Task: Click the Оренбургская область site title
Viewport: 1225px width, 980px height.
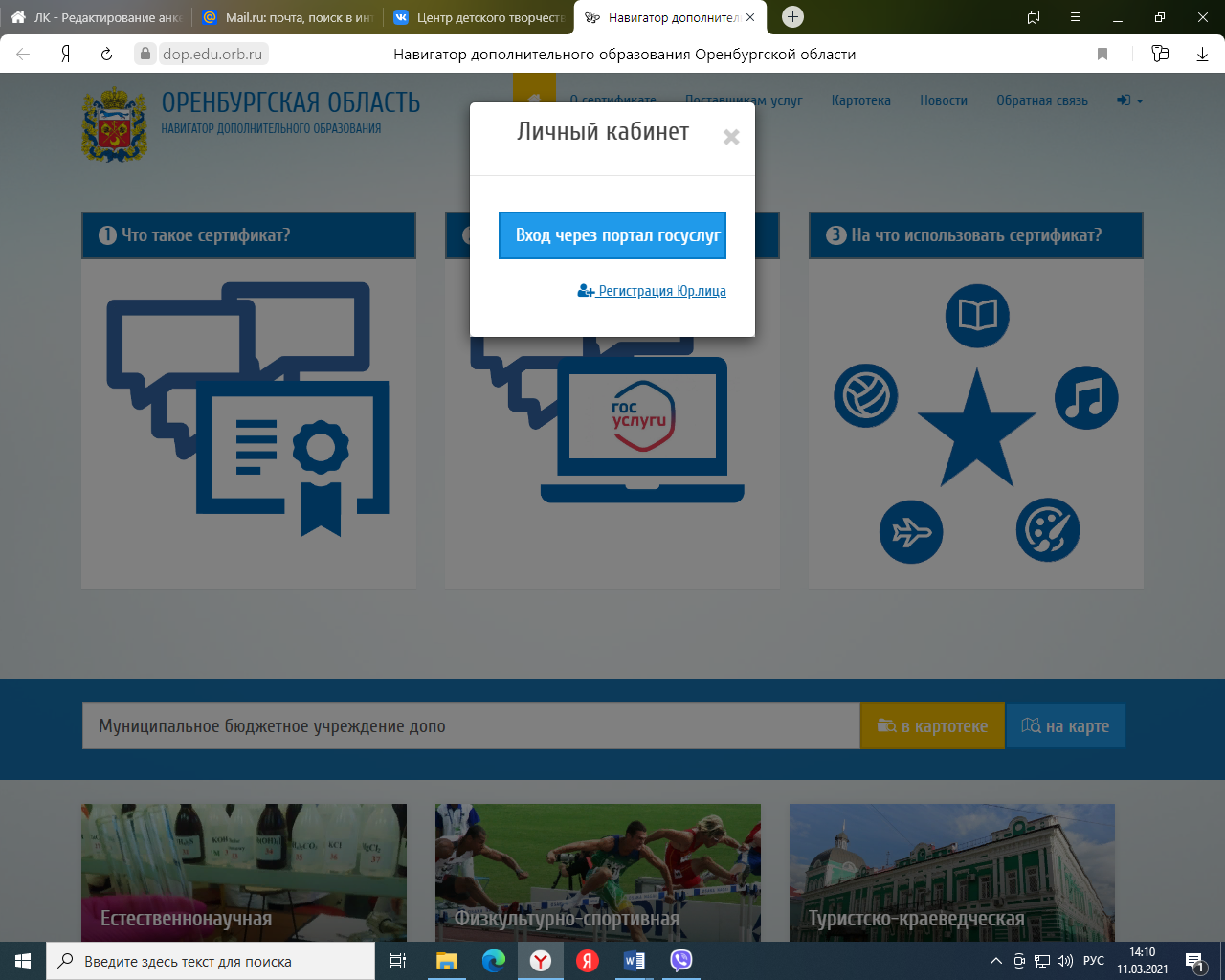Action: tap(291, 102)
